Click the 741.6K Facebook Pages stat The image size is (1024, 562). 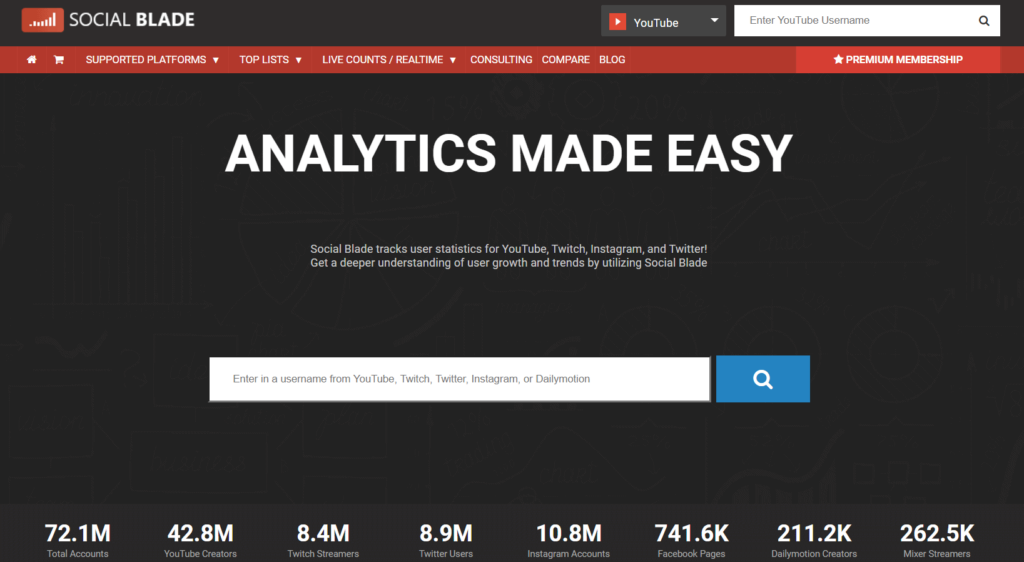point(692,541)
